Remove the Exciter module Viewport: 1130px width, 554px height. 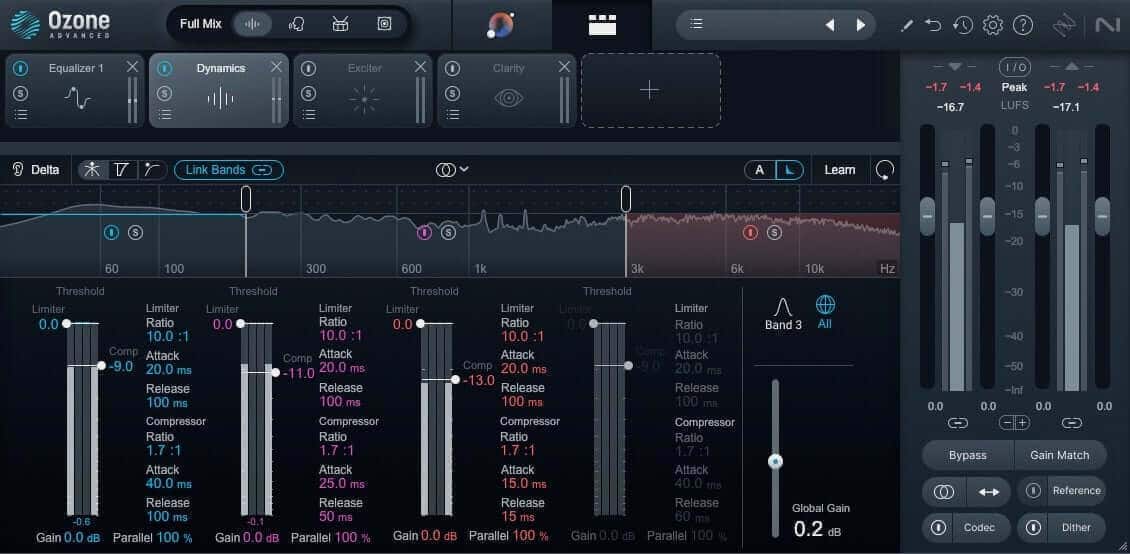[x=420, y=67]
